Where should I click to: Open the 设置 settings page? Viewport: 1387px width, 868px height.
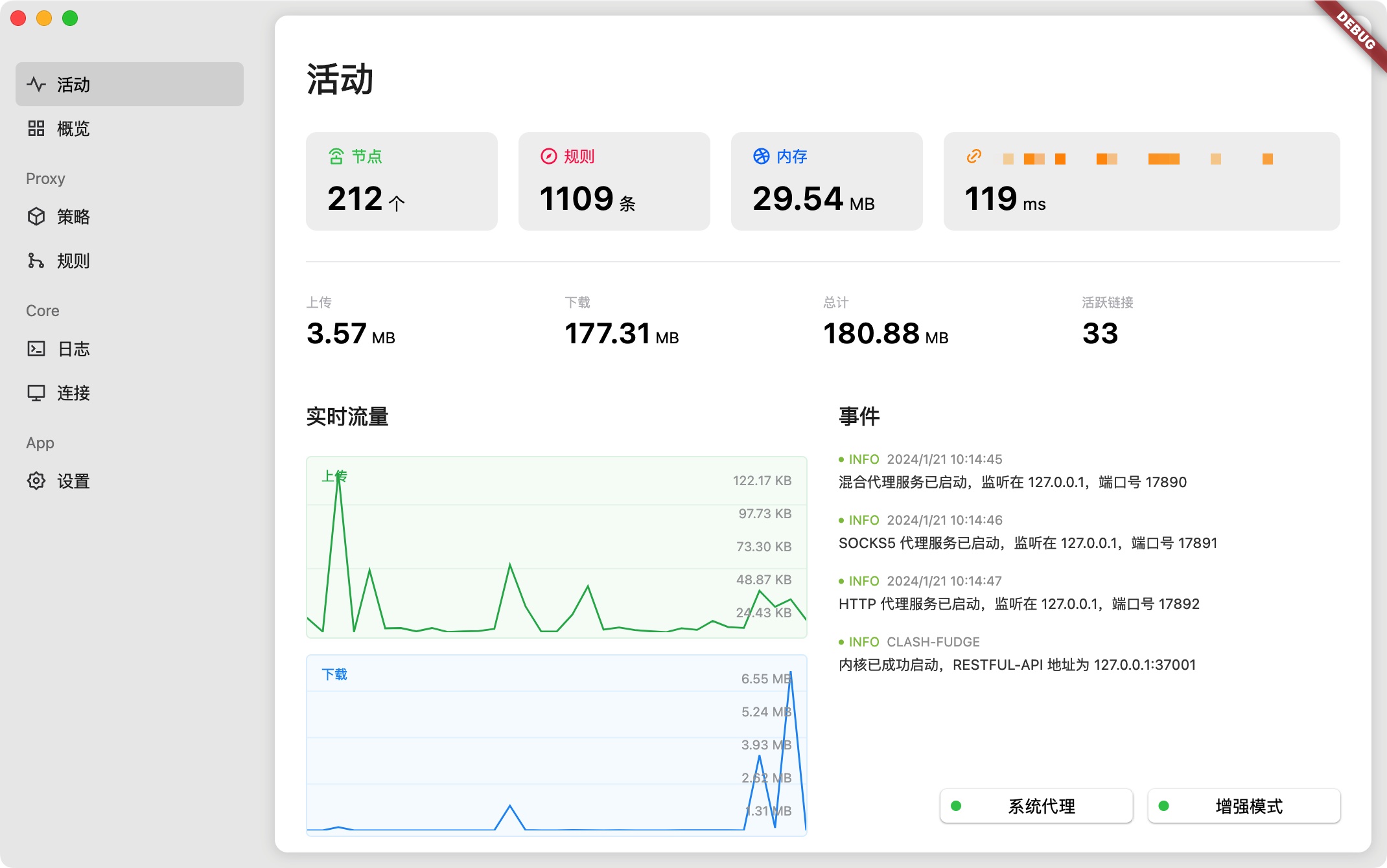[x=74, y=481]
